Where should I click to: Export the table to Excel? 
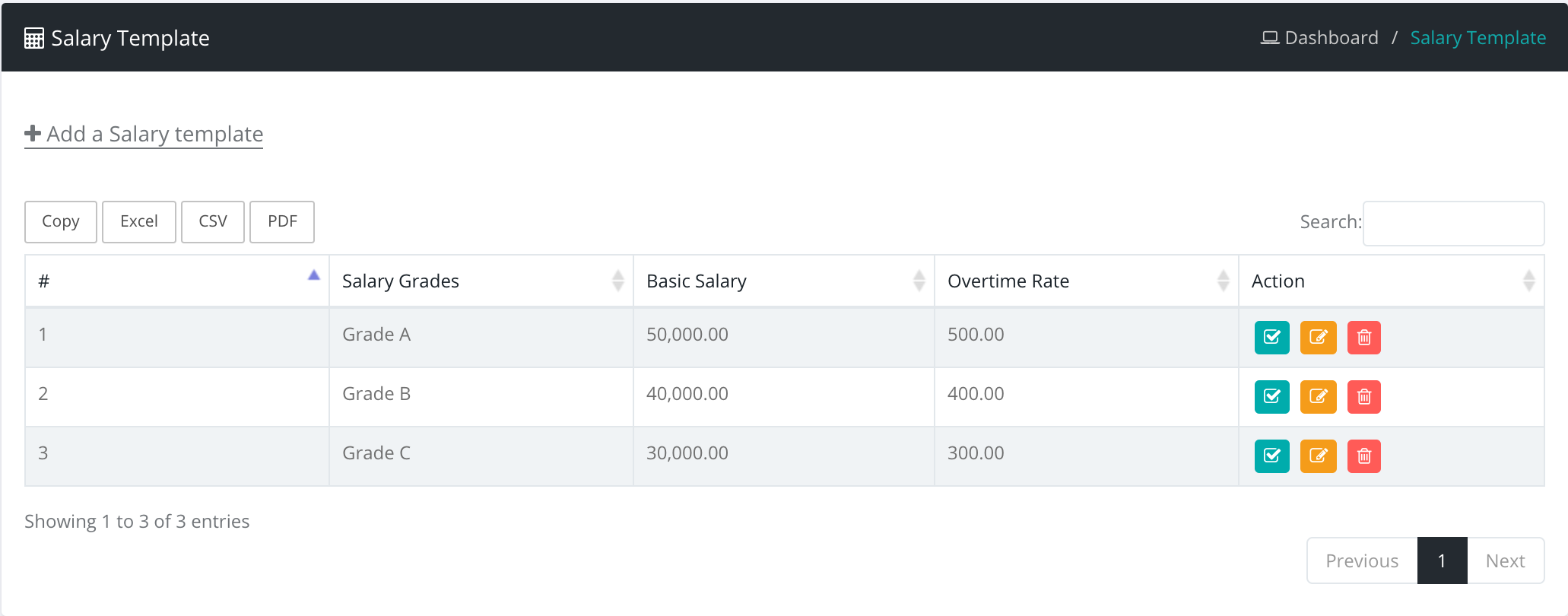click(139, 221)
